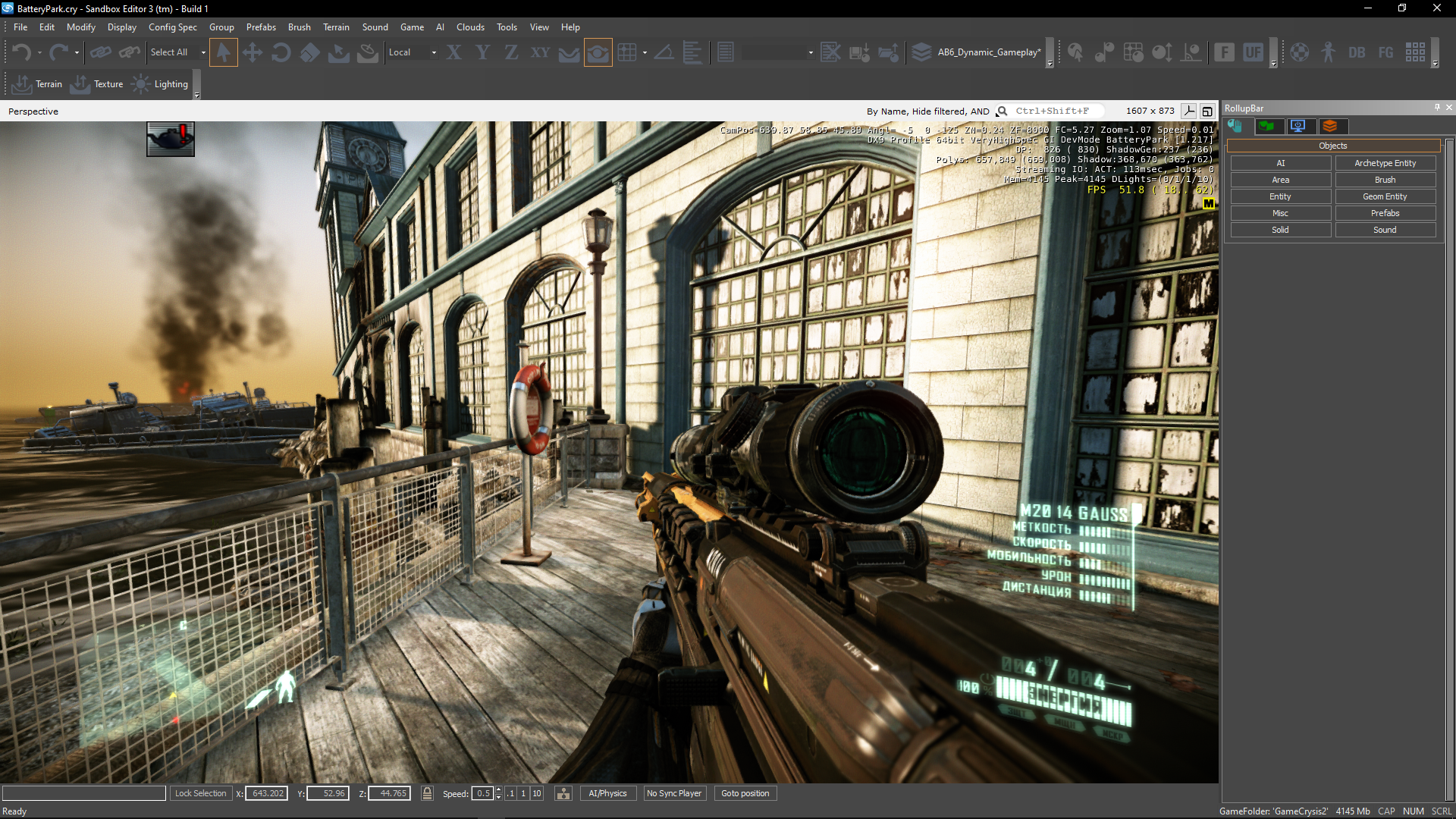Click the Freeze F icon

1224,52
